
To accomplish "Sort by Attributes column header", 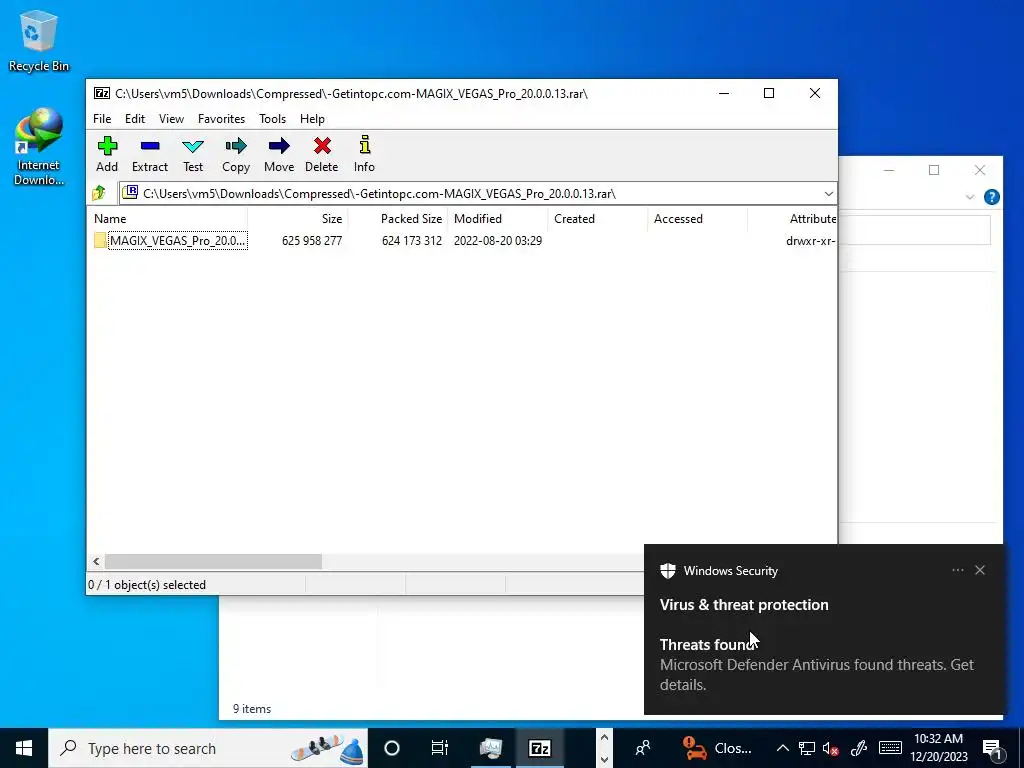I will 792,219.
